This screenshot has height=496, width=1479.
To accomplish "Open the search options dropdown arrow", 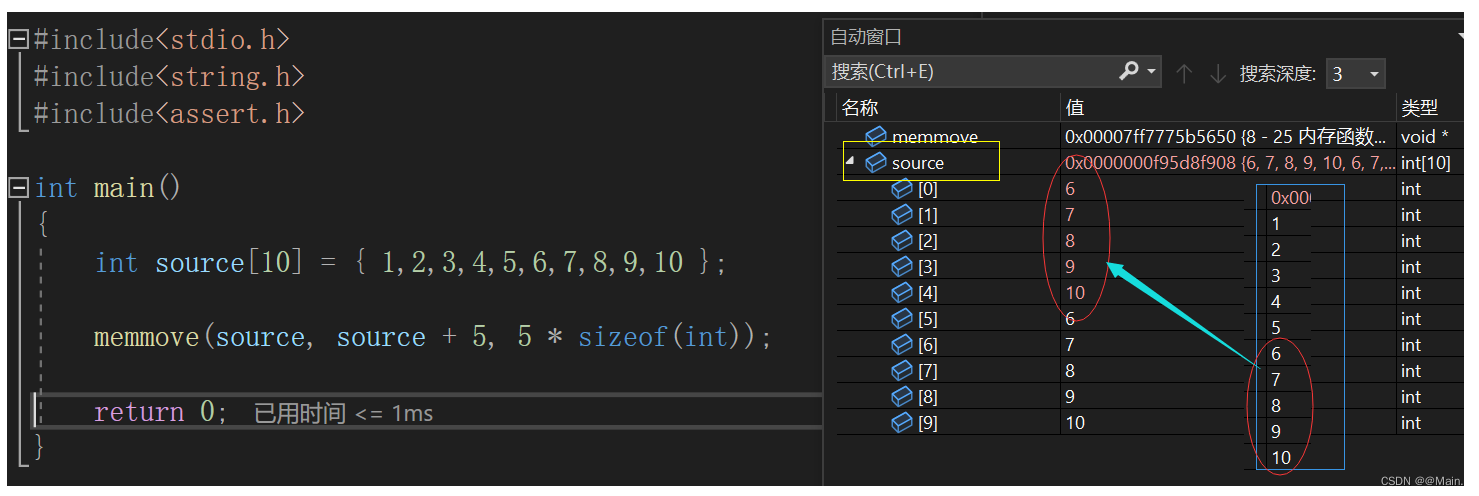I will pos(1152,71).
